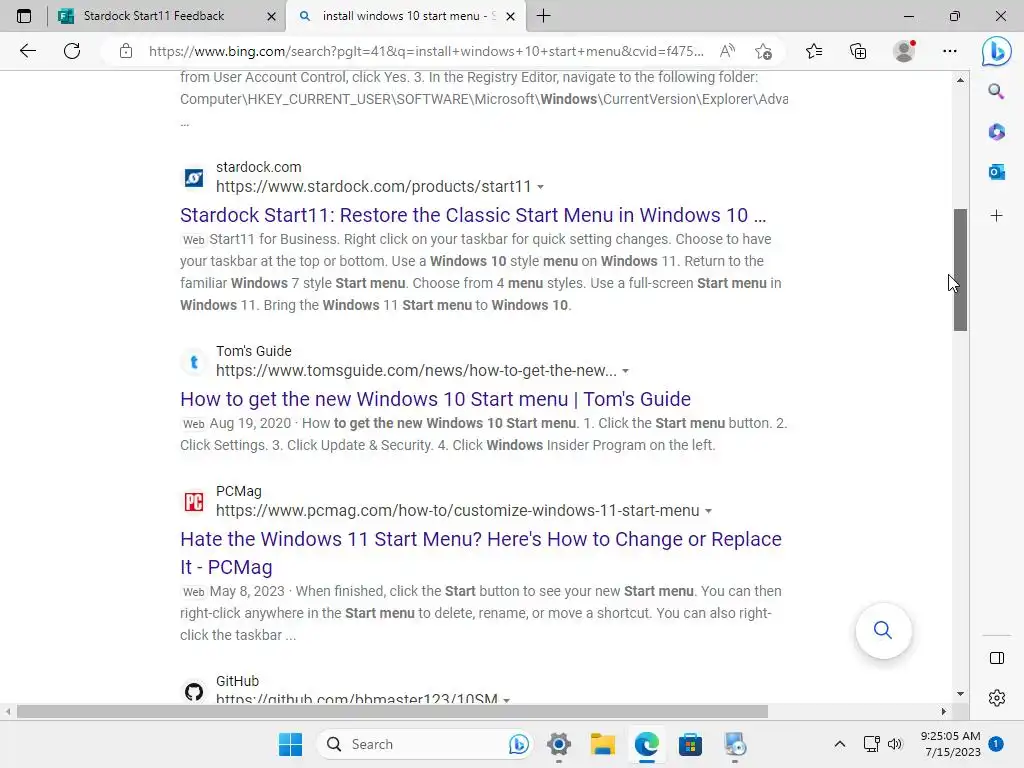Click the stardock.com favicon
Screen dimensions: 1024x768
click(x=193, y=177)
